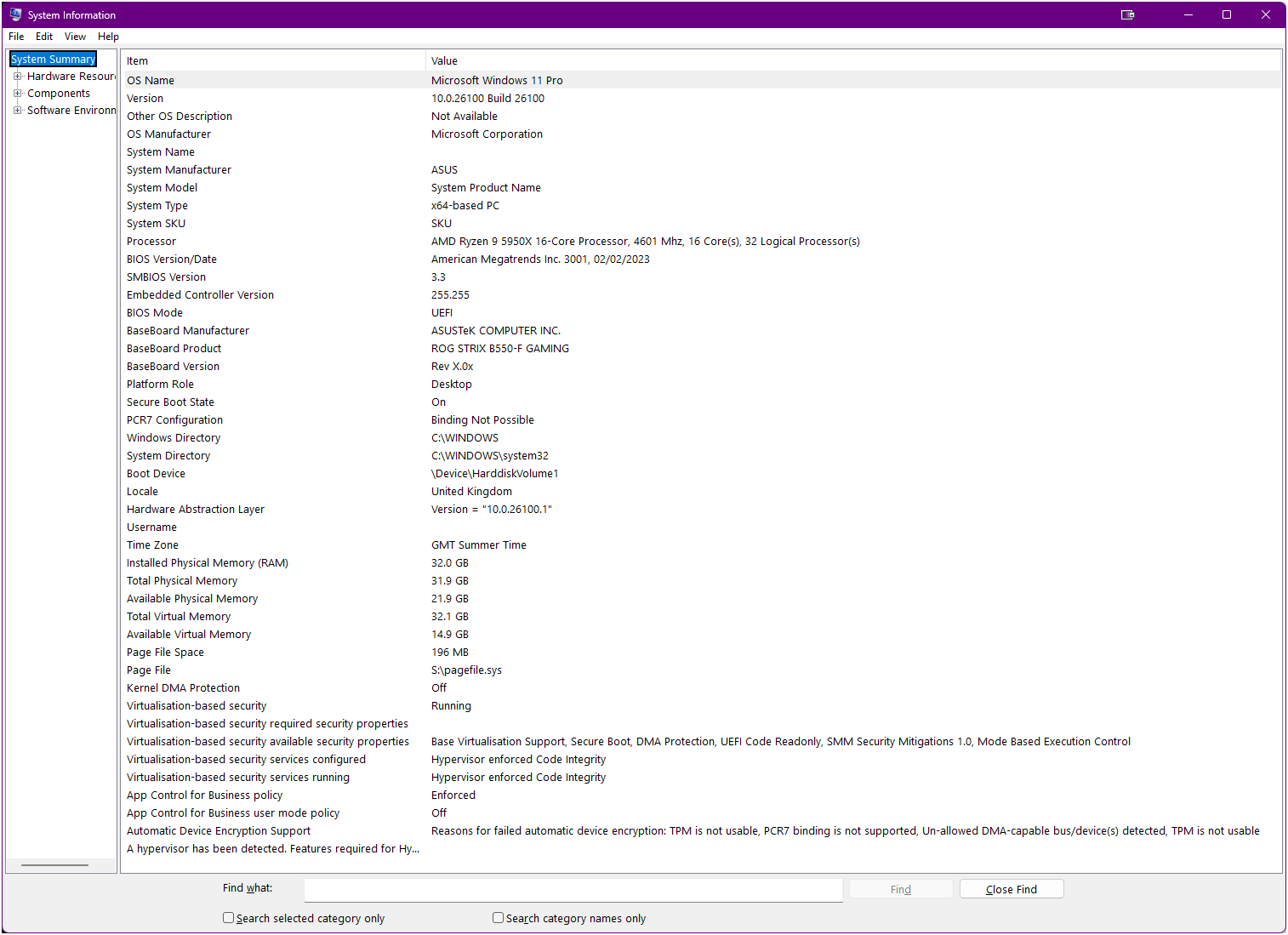Image resolution: width=1288 pixels, height=935 pixels.
Task: Click the Item column header
Action: [273, 60]
